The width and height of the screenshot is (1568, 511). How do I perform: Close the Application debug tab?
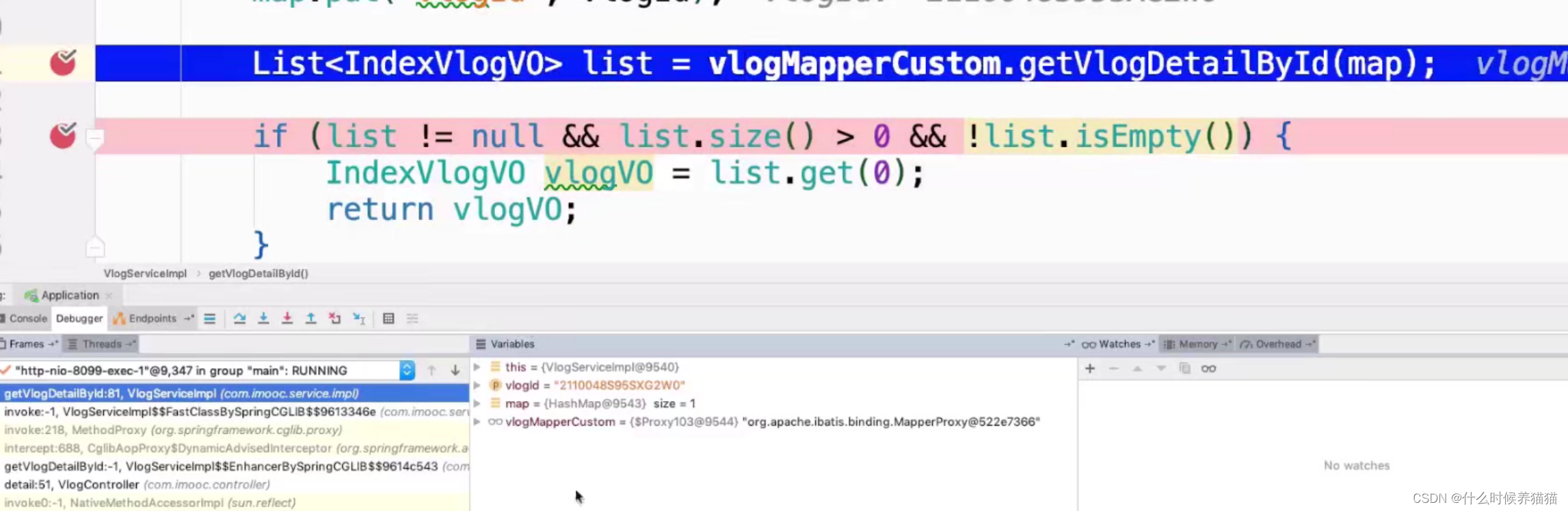click(x=109, y=296)
